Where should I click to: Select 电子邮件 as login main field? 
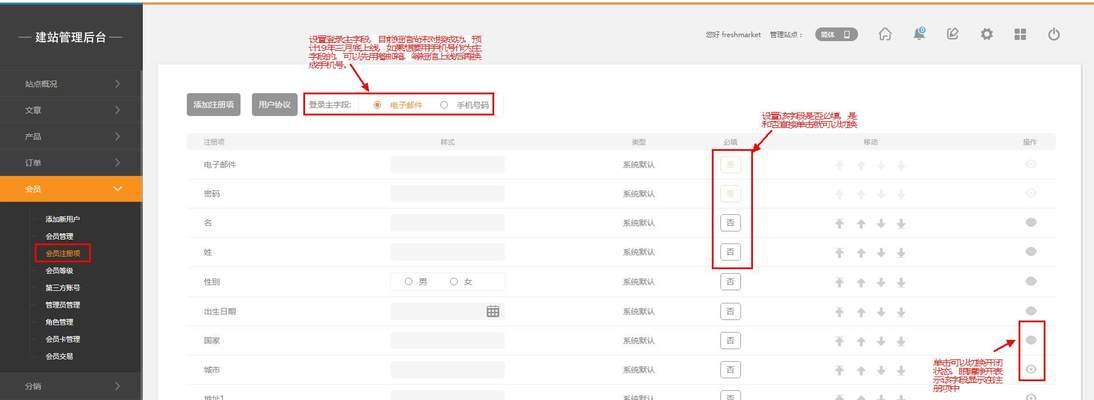click(377, 105)
